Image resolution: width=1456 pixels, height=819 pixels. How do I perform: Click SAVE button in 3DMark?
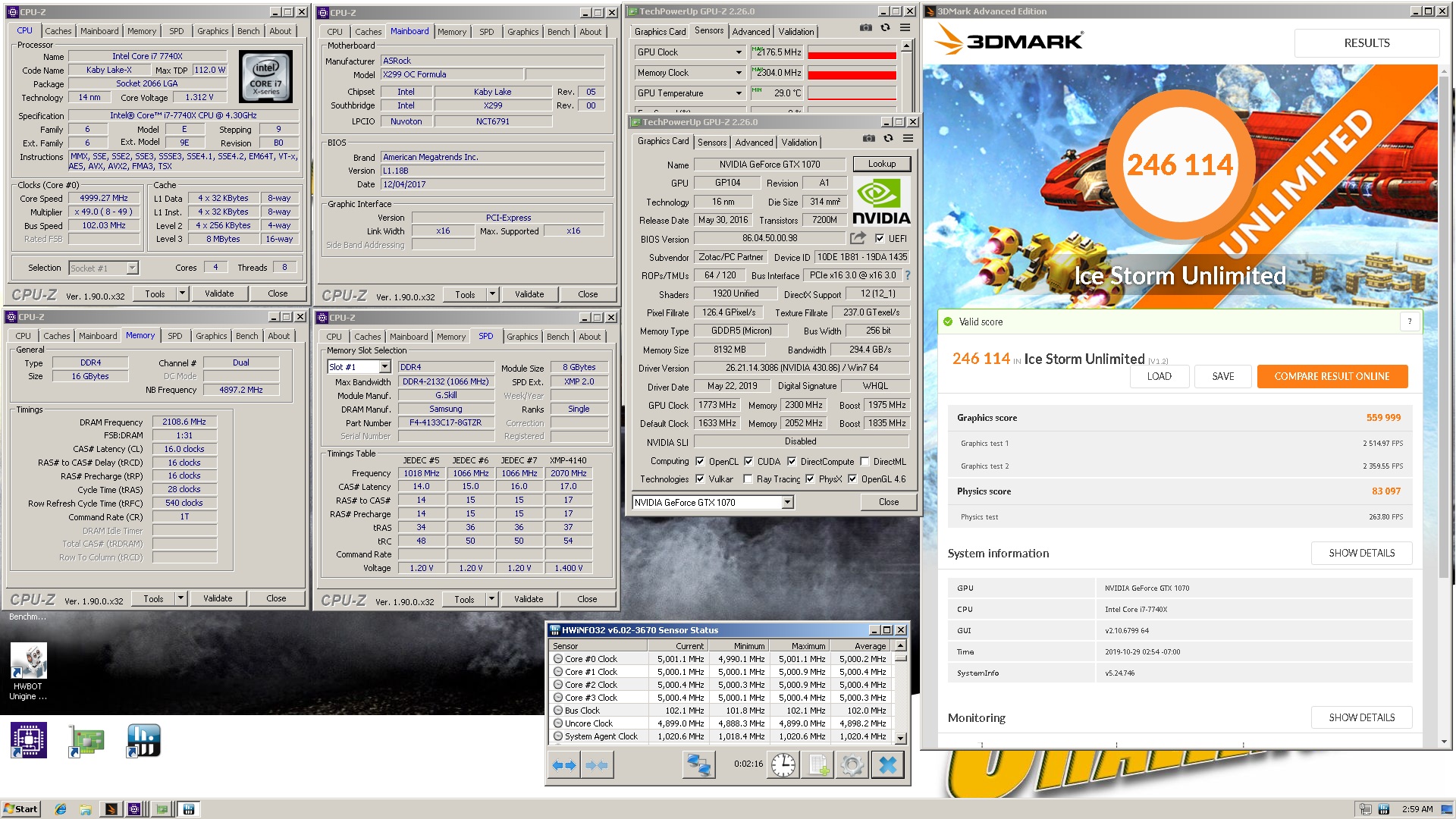tap(1222, 376)
